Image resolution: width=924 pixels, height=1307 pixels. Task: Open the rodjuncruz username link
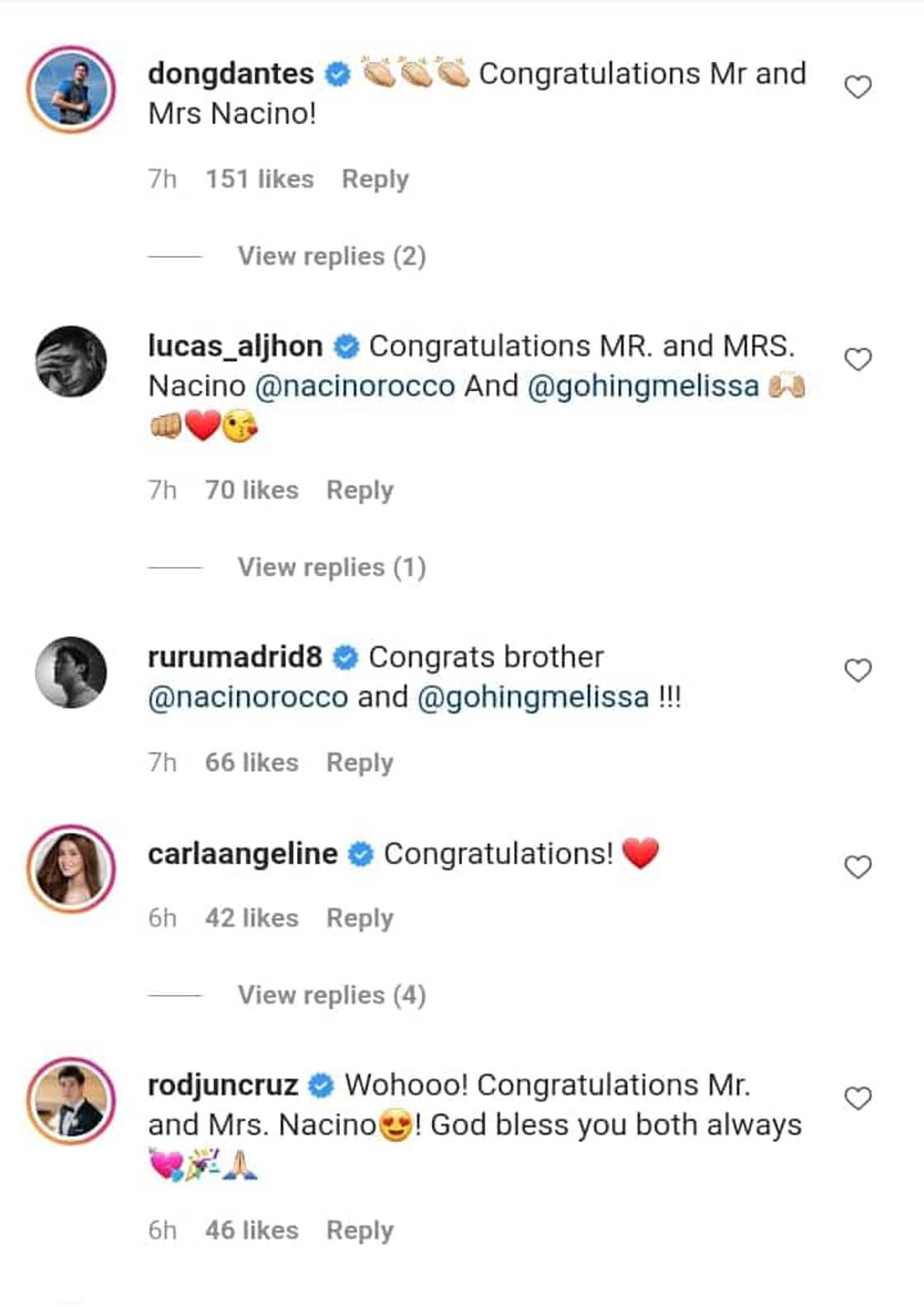pyautogui.click(x=223, y=1085)
